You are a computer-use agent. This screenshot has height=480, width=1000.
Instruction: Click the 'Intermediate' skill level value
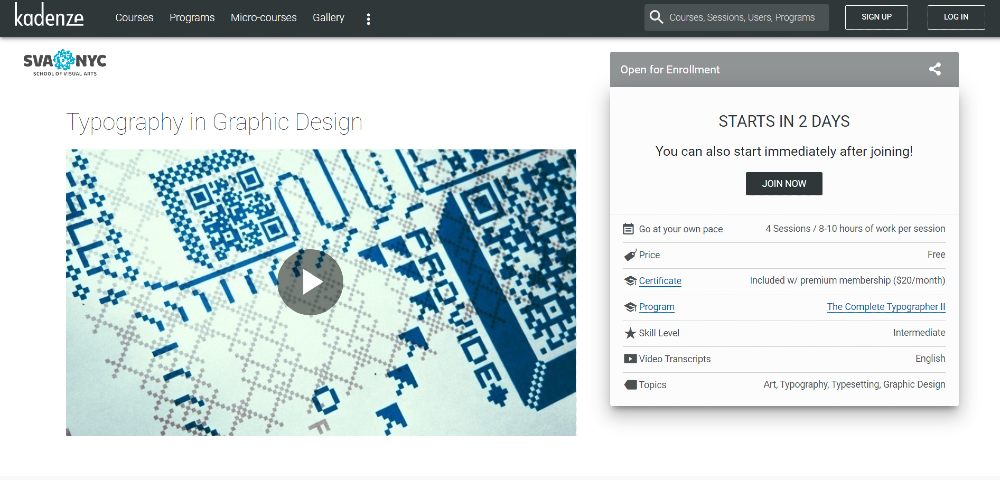coord(919,333)
